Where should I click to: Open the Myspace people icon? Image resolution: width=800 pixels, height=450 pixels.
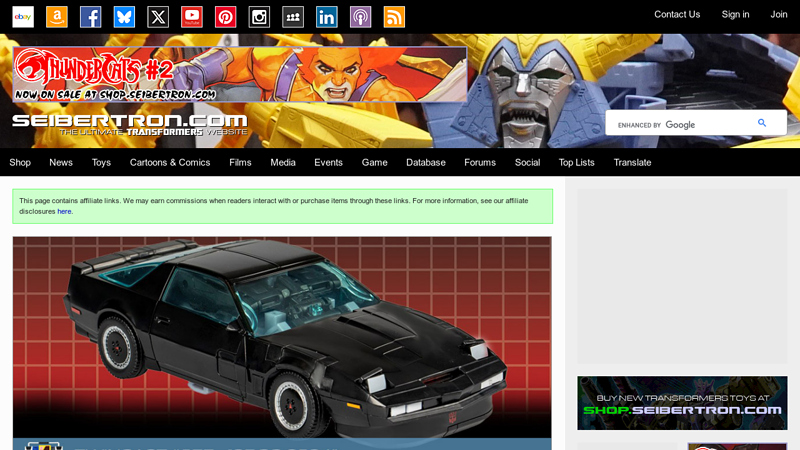293,17
